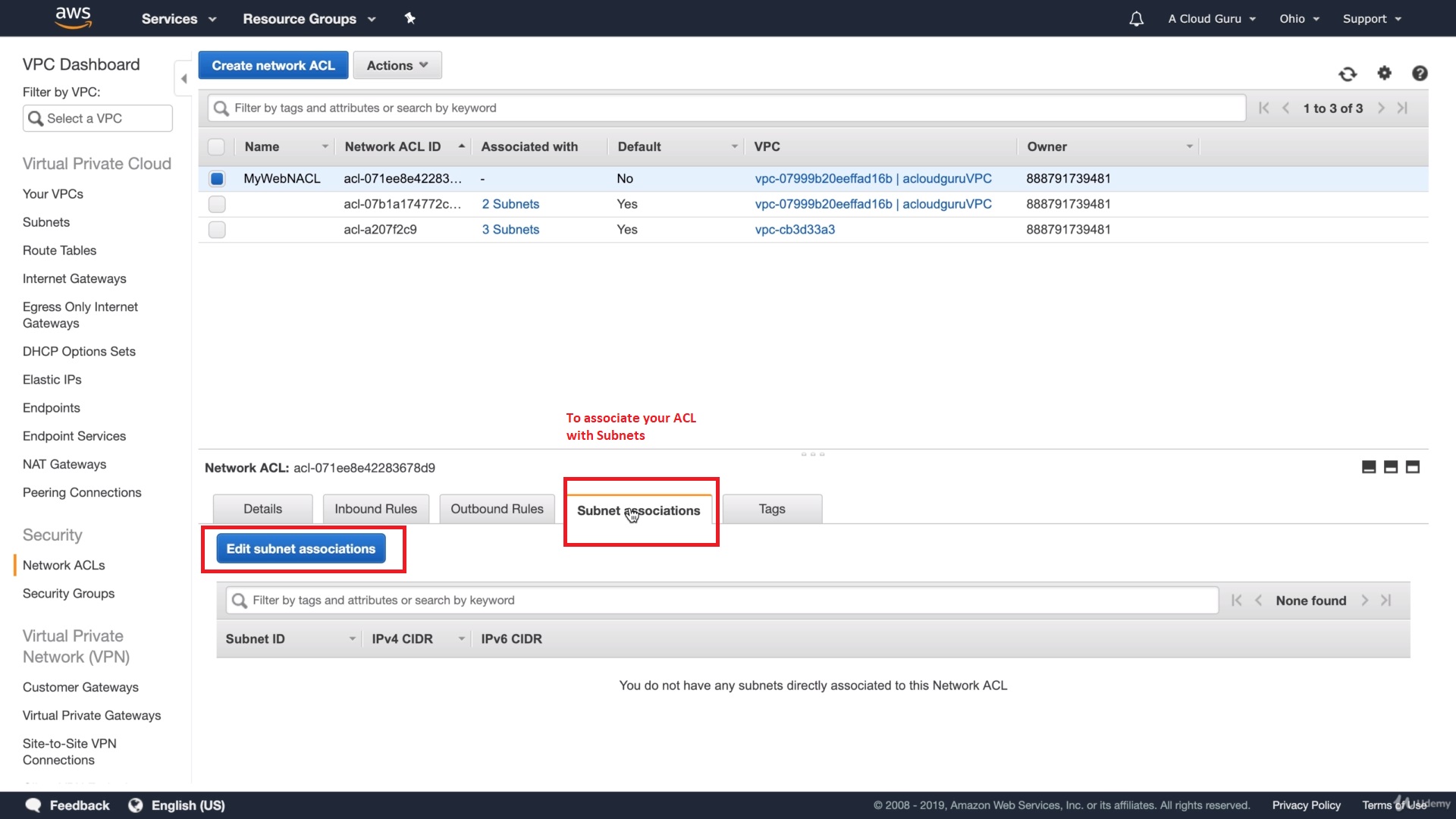Viewport: 1456px width, 819px height.
Task: Open the Ohio region selector
Action: [x=1299, y=19]
